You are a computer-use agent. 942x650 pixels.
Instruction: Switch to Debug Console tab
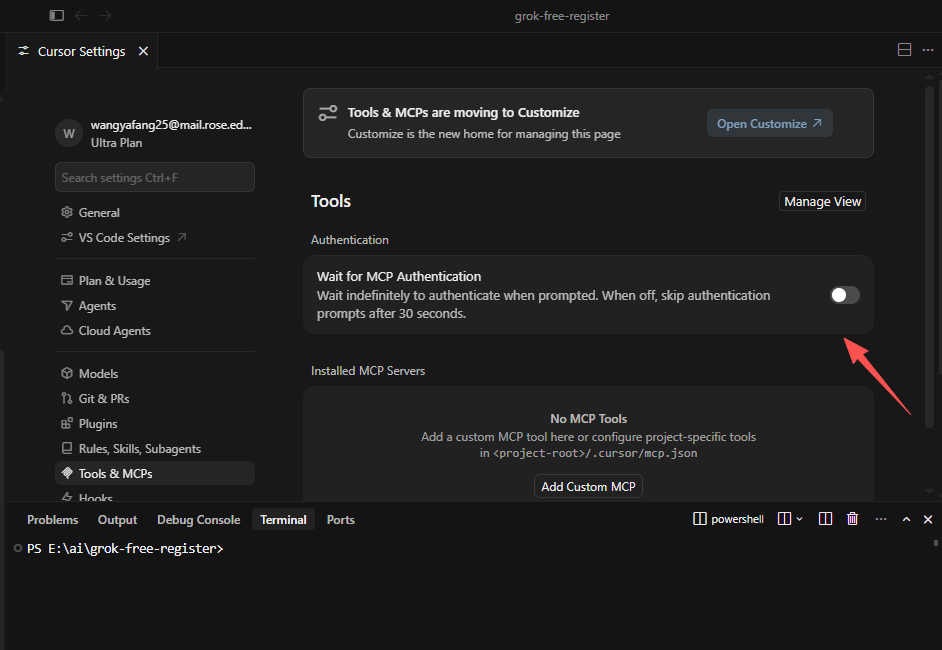pos(198,520)
